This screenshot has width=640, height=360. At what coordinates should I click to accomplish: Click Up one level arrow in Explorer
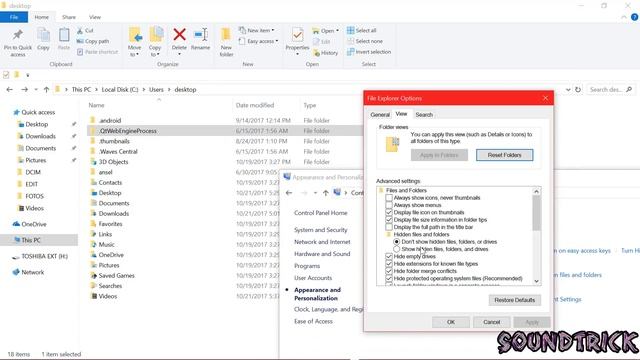[x=46, y=89]
